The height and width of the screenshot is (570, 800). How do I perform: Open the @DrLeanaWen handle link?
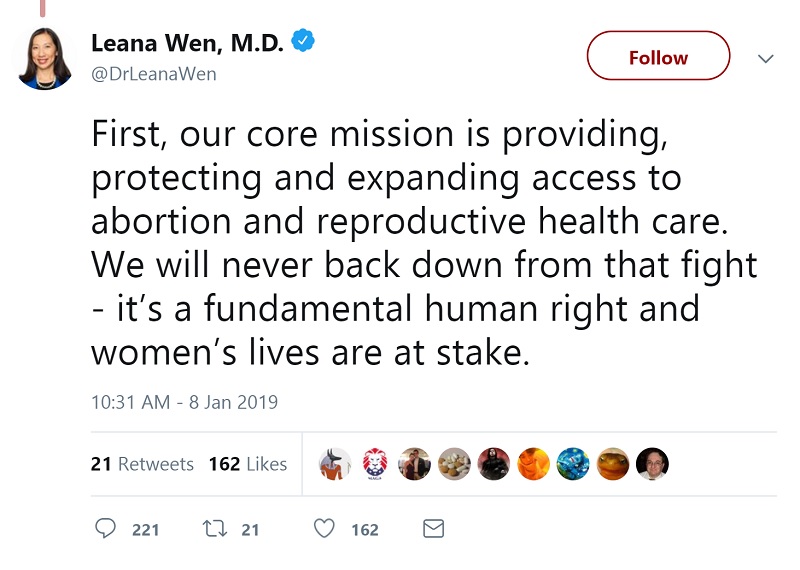(153, 74)
